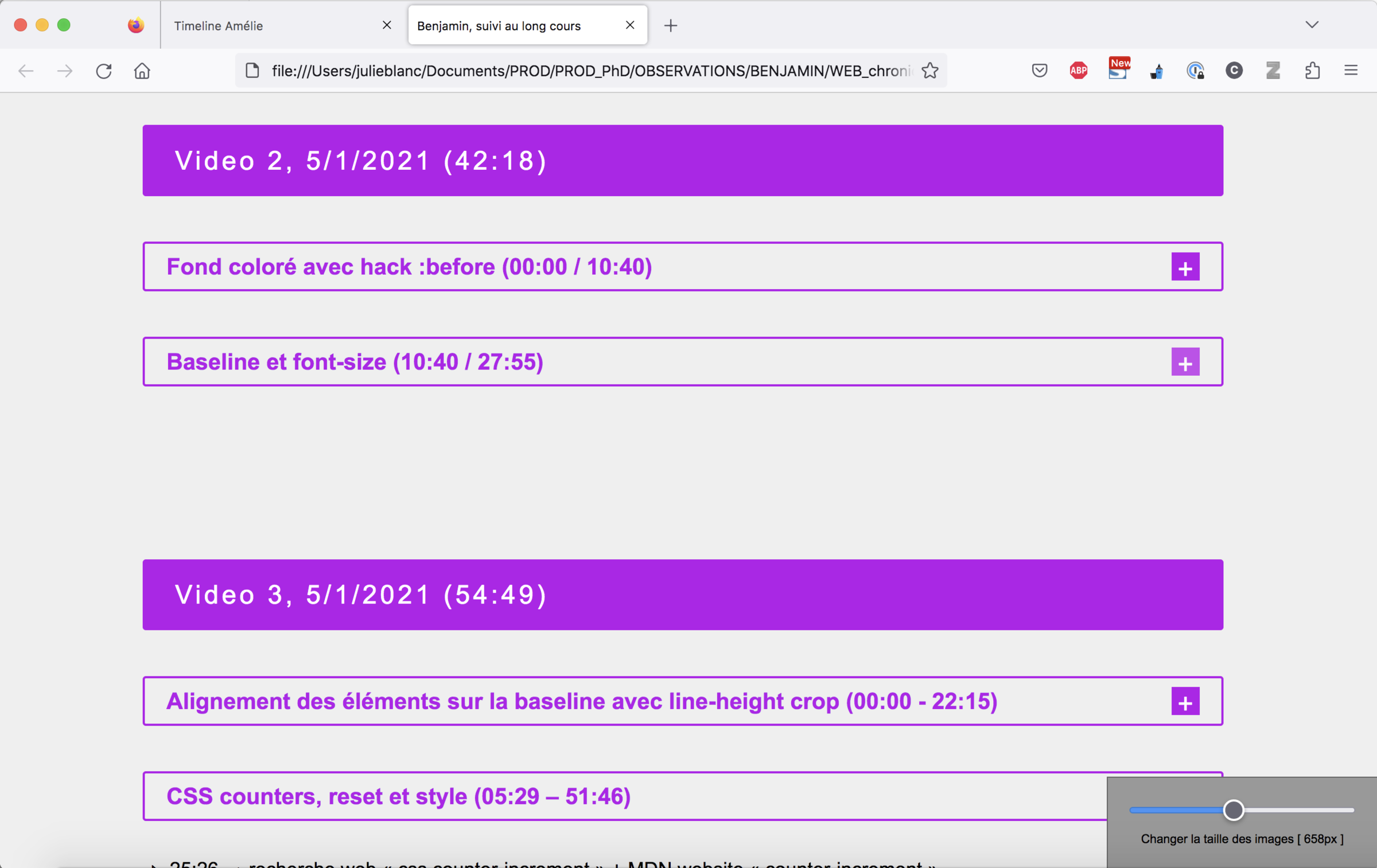This screenshot has width=1377, height=868.
Task: Select the 'Benjamin, suivi au long cours' tab
Action: click(x=511, y=26)
